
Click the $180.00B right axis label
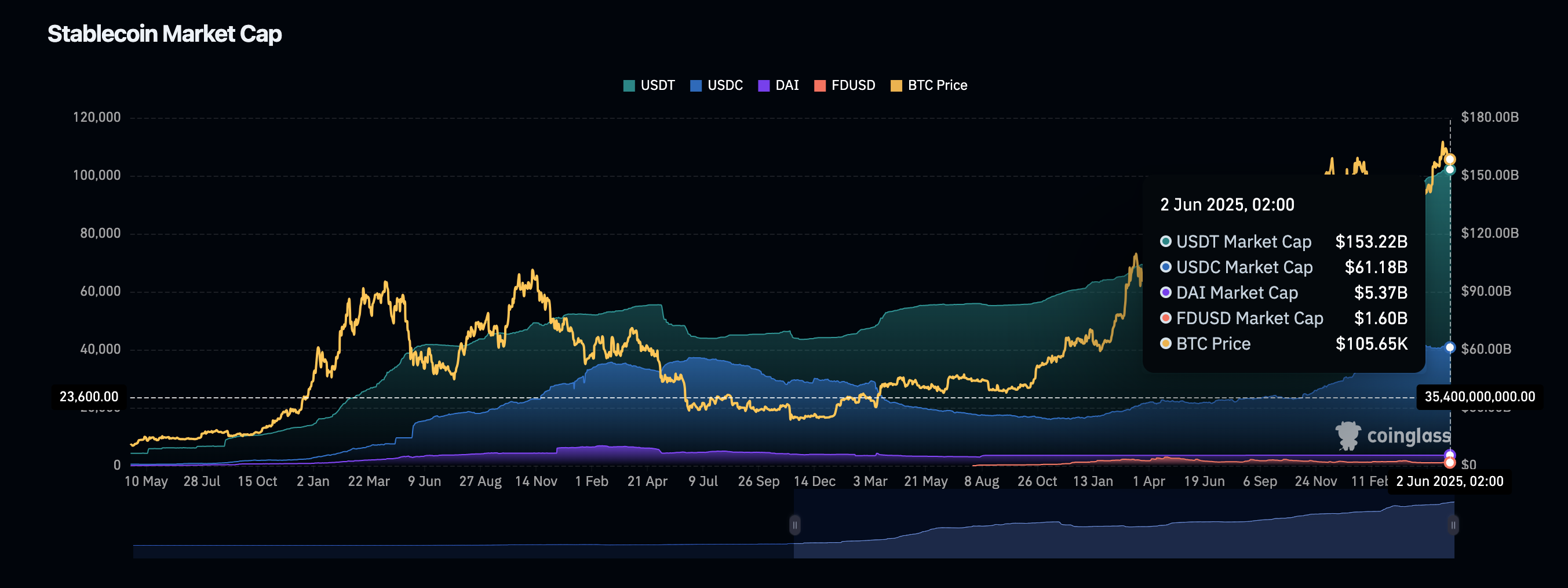tap(1489, 117)
